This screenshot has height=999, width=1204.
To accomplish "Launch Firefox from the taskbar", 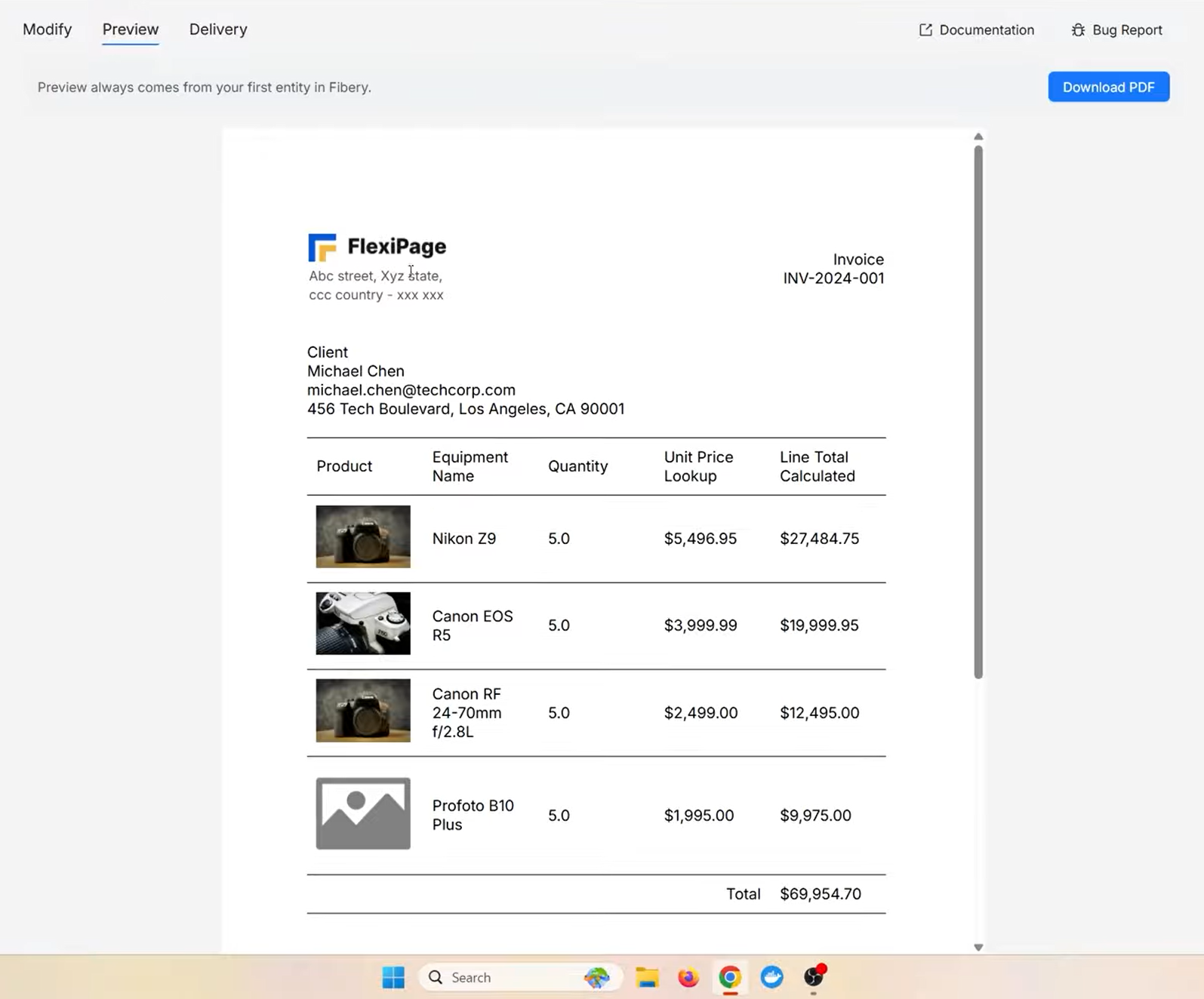I will point(688,977).
